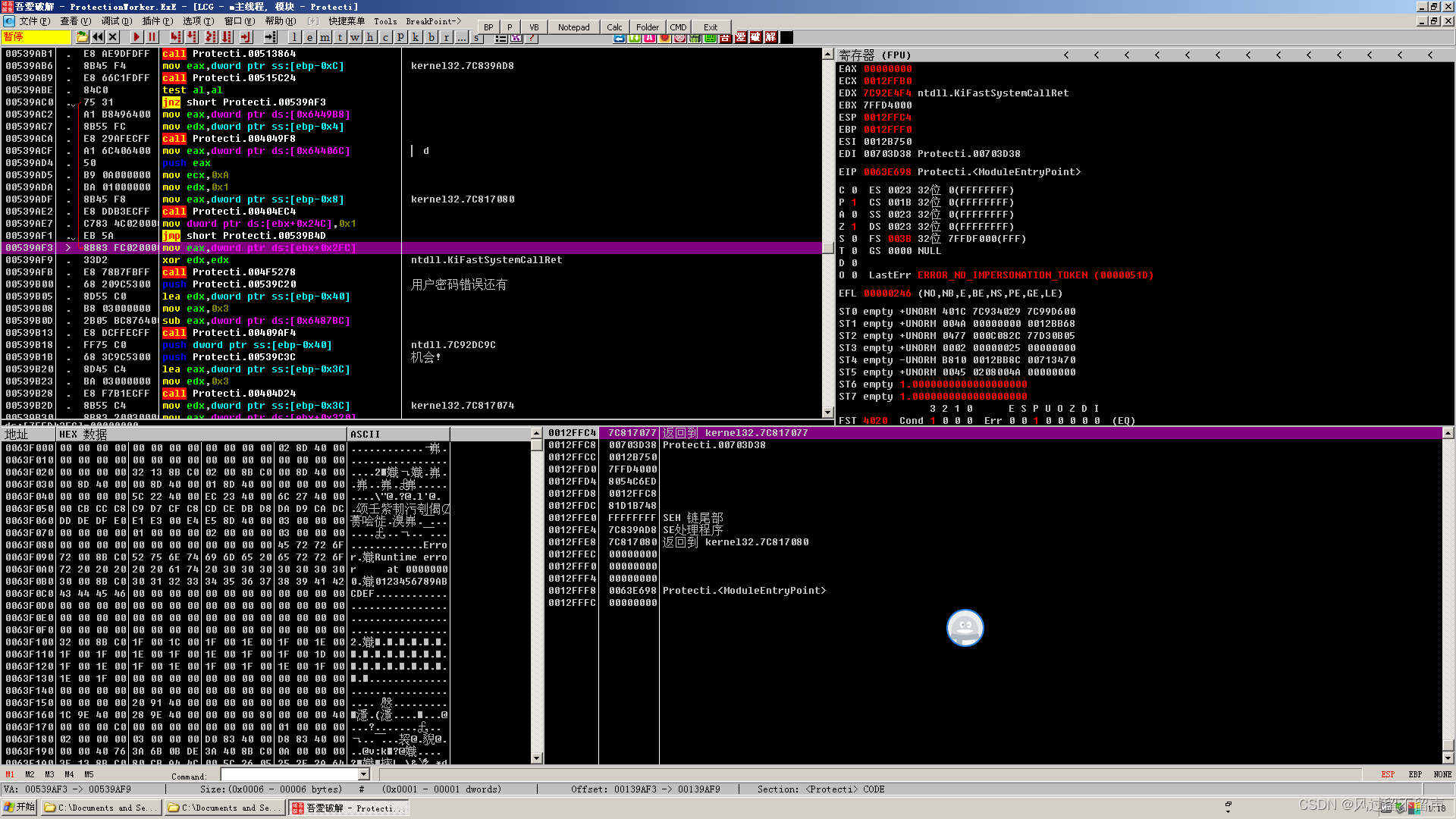Open the call stack with the 'k' icon
Image resolution: width=1456 pixels, height=819 pixels.
(x=416, y=37)
